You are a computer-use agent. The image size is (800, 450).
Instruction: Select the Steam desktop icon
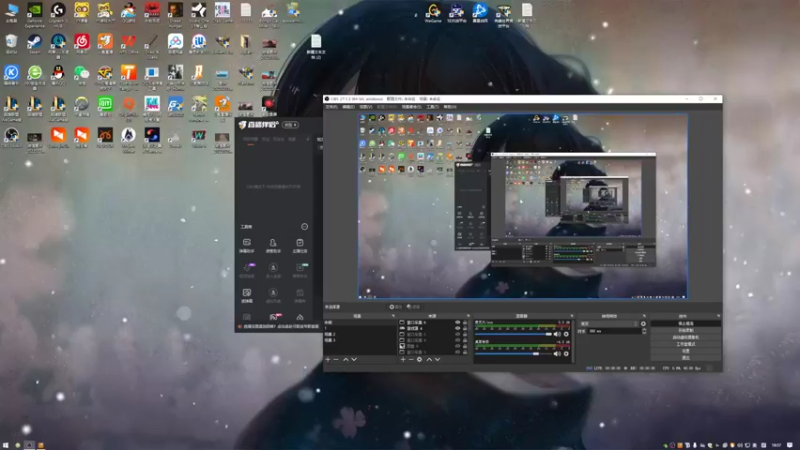pos(34,44)
